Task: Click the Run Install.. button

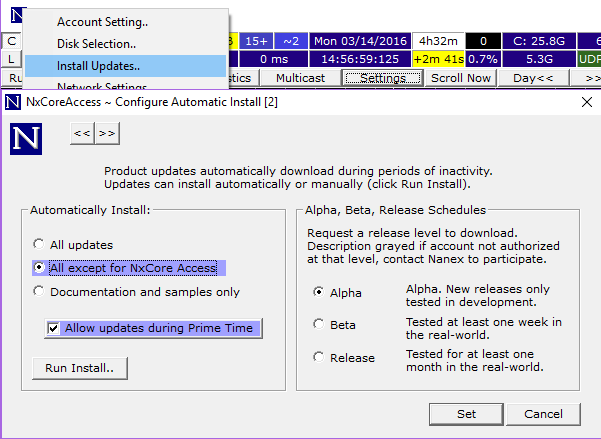Action: pyautogui.click(x=80, y=368)
